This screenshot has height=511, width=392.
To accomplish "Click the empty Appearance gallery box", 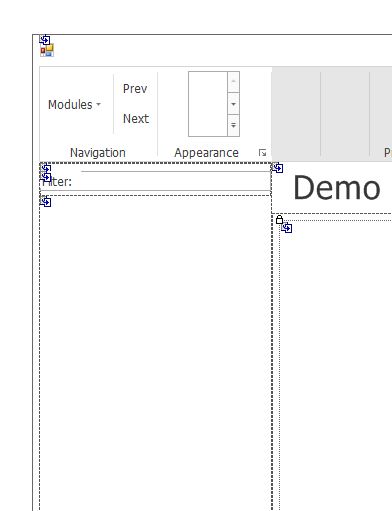I will click(x=208, y=104).
